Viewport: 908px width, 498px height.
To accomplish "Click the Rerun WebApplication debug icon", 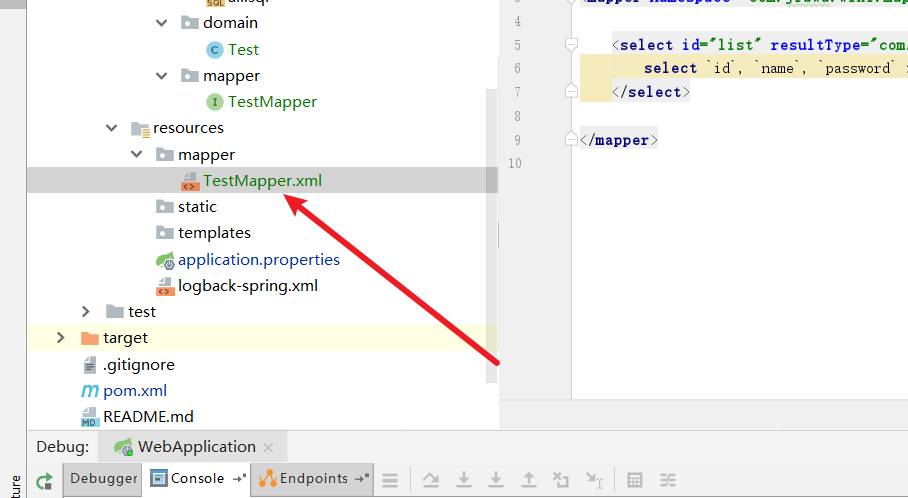I will pos(44,481).
